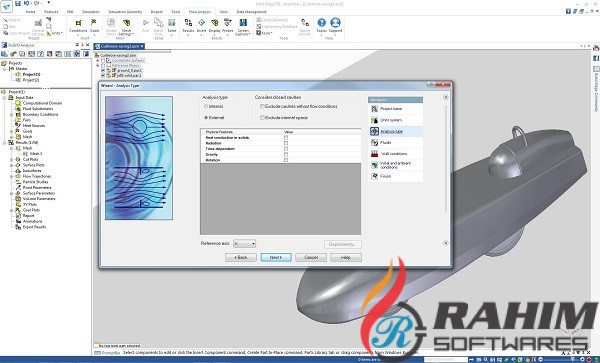600x363 pixels.
Task: Open the Screen Capture tool
Action: pyautogui.click(x=243, y=27)
